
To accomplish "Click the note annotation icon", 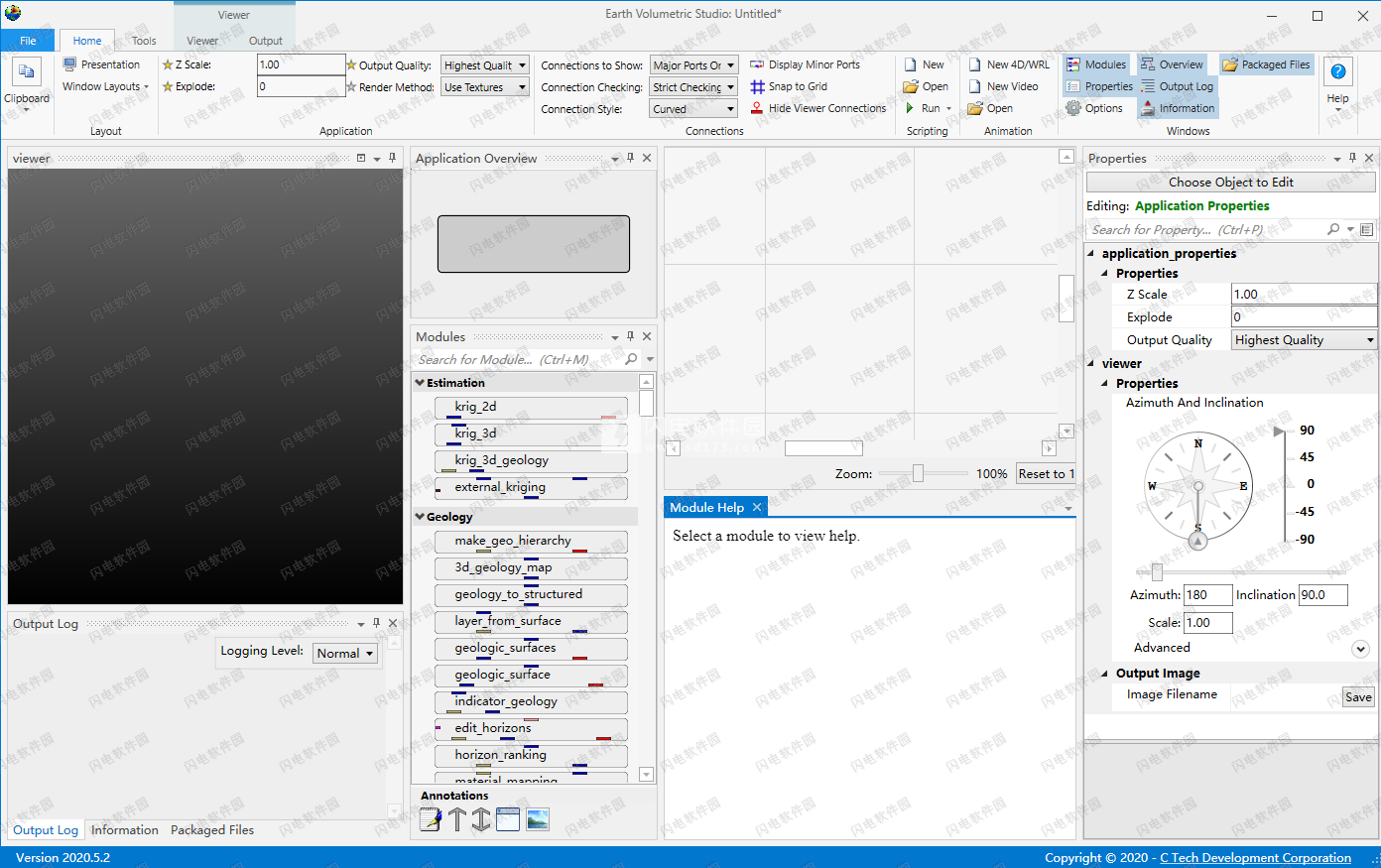I will pos(431,819).
